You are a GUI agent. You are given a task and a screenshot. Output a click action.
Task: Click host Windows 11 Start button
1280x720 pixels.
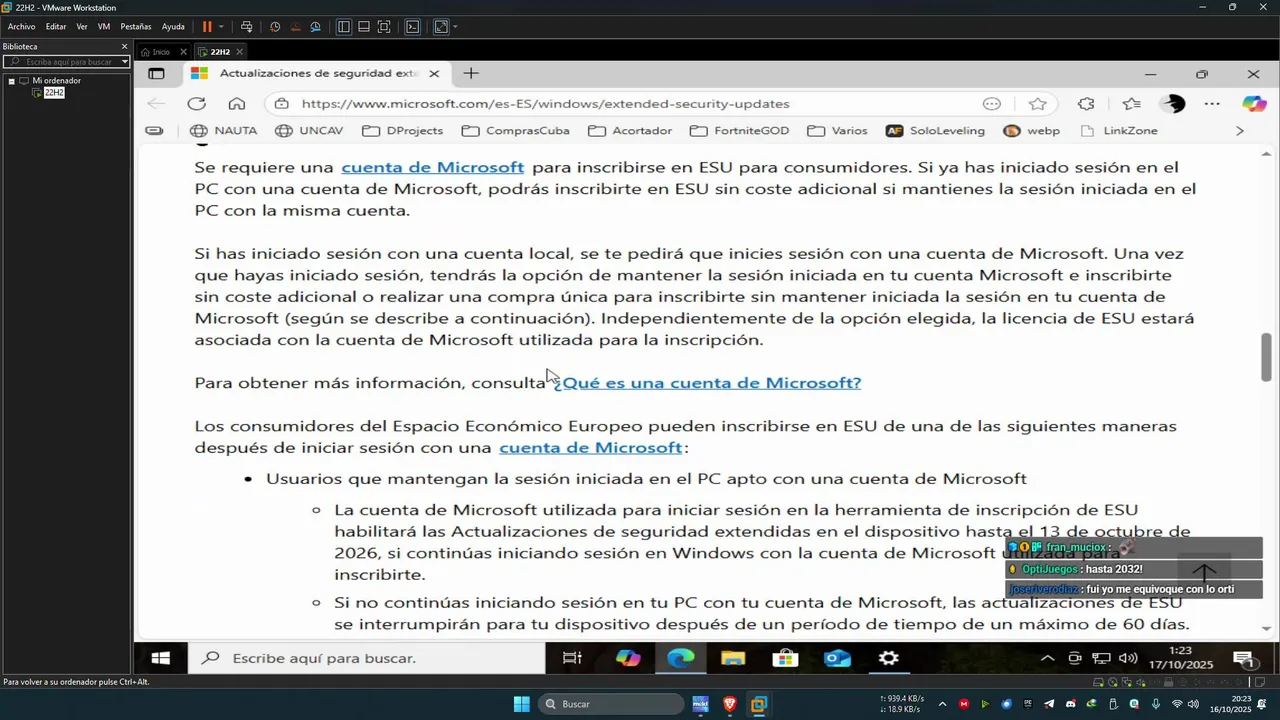click(521, 704)
